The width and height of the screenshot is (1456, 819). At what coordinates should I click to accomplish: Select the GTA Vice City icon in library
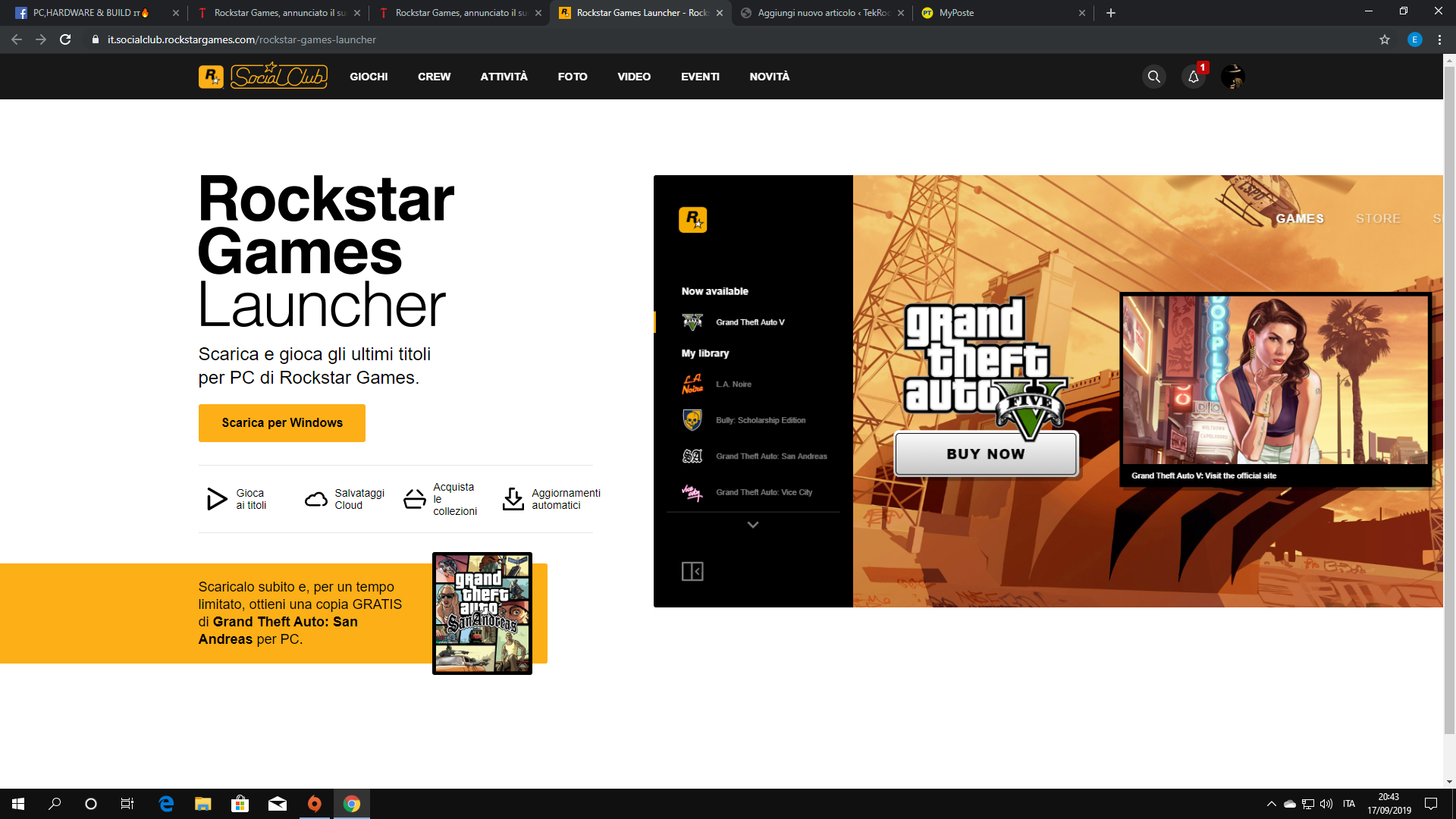[692, 492]
